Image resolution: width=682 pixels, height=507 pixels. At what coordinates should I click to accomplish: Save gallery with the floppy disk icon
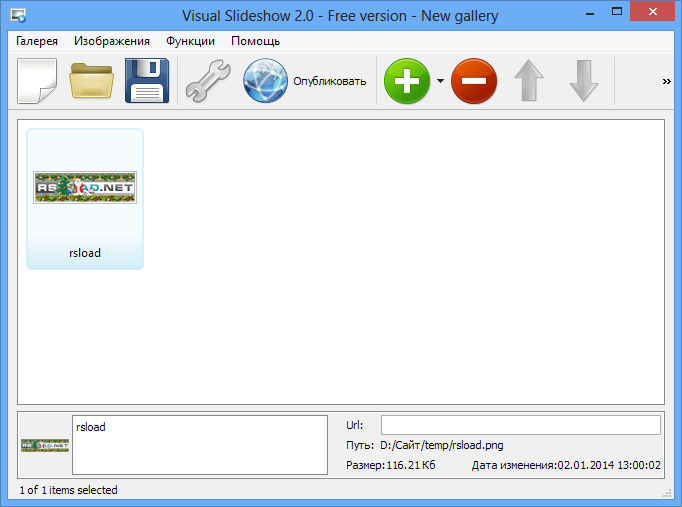147,81
